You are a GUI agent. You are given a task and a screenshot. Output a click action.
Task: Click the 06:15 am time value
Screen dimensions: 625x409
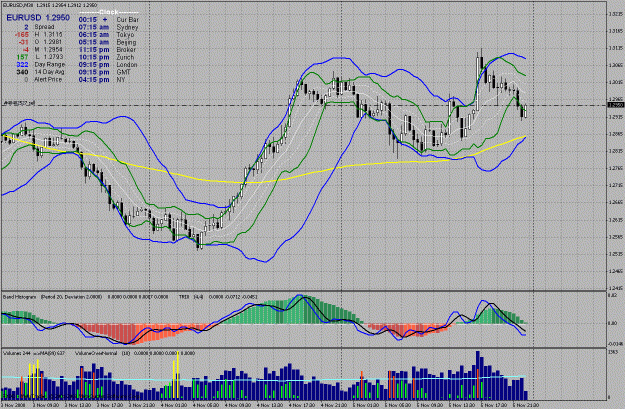[94, 35]
